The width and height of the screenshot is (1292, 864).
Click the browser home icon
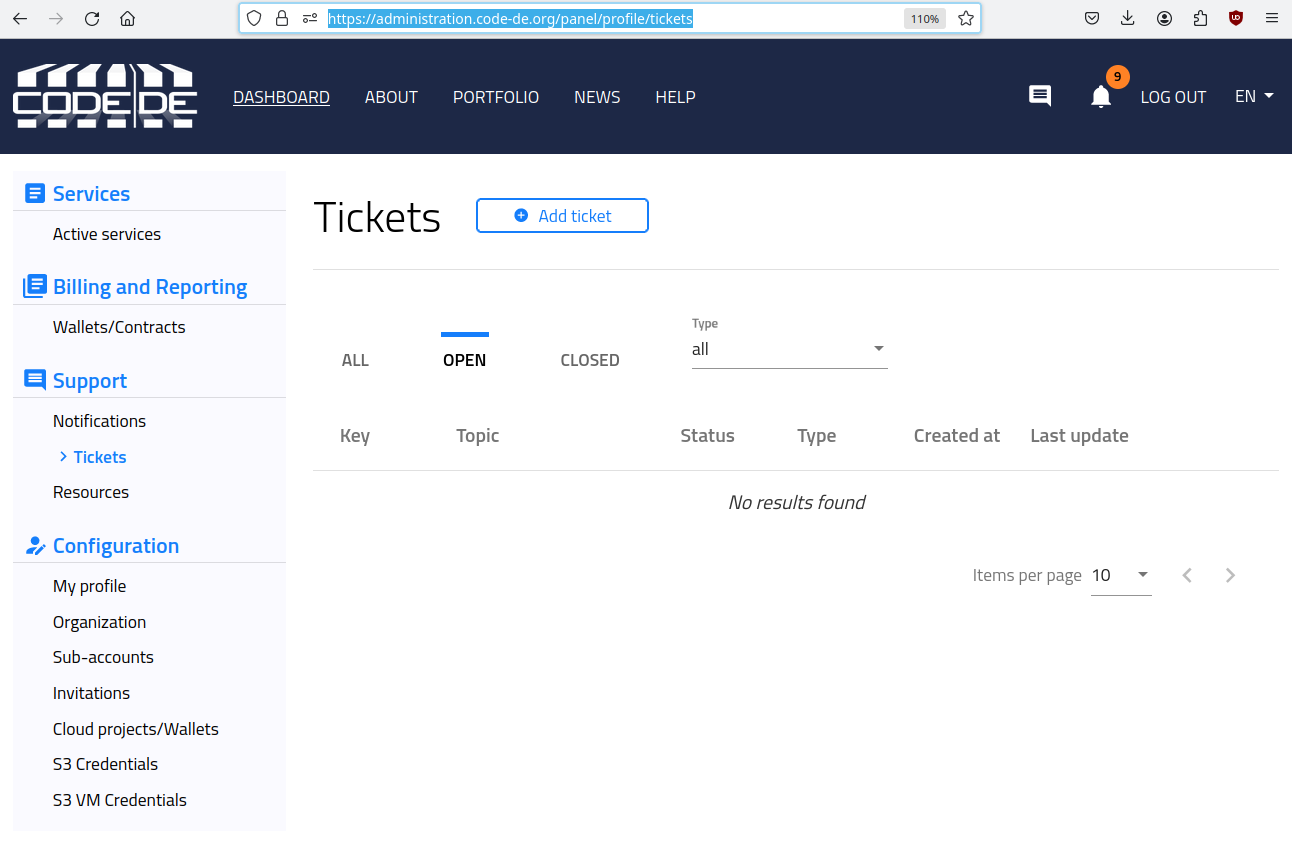(127, 18)
